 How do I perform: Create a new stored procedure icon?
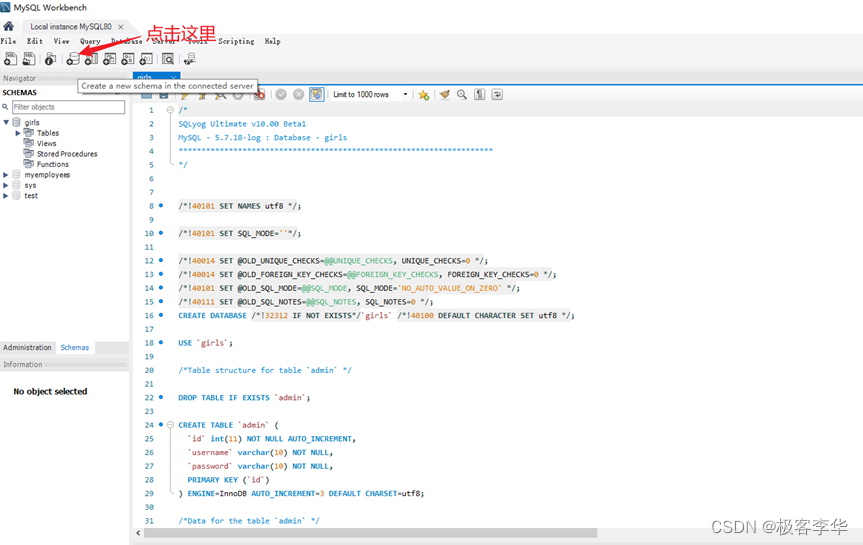128,58
